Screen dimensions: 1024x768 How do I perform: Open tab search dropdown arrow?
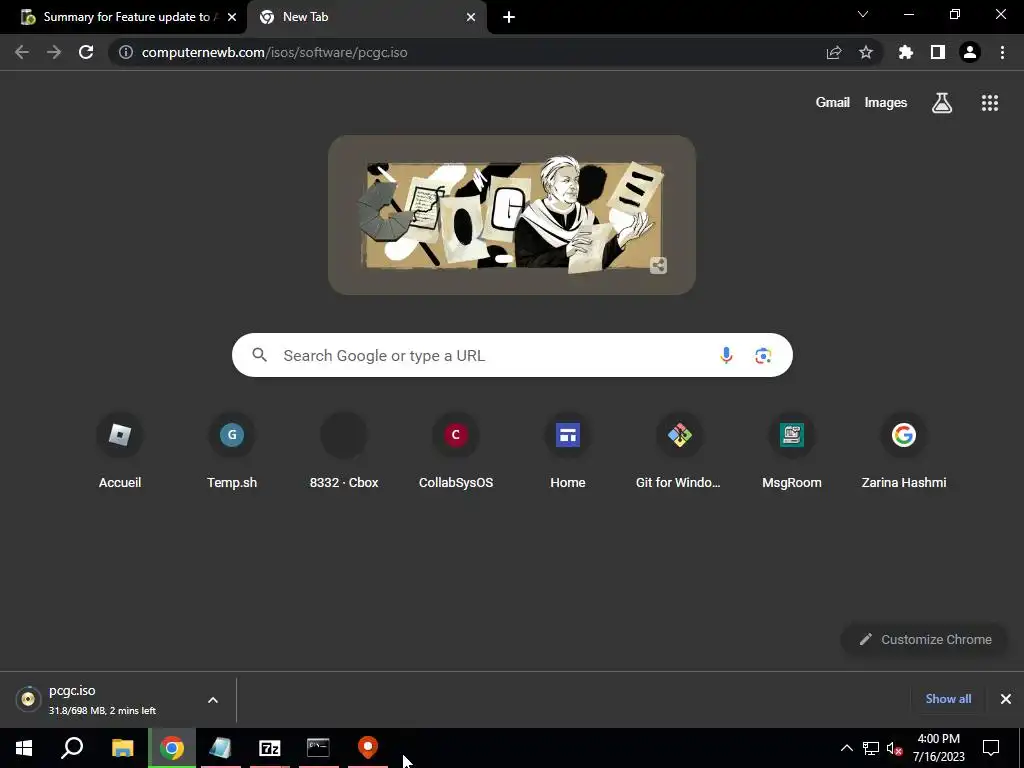coord(863,14)
